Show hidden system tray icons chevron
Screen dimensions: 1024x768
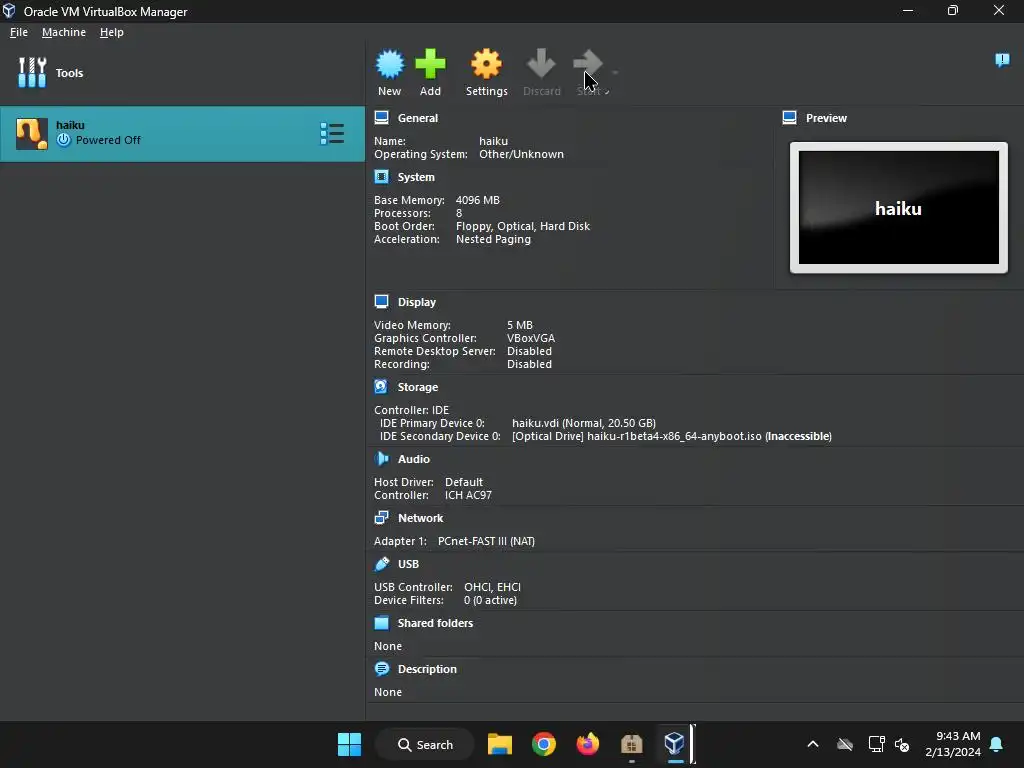812,744
